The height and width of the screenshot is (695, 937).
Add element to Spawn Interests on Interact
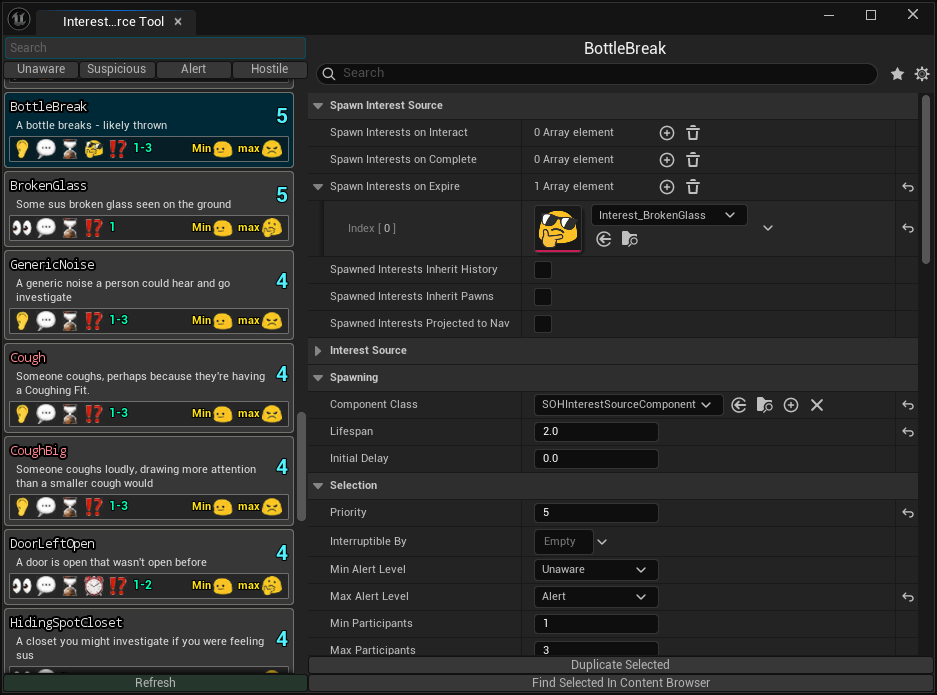click(667, 133)
